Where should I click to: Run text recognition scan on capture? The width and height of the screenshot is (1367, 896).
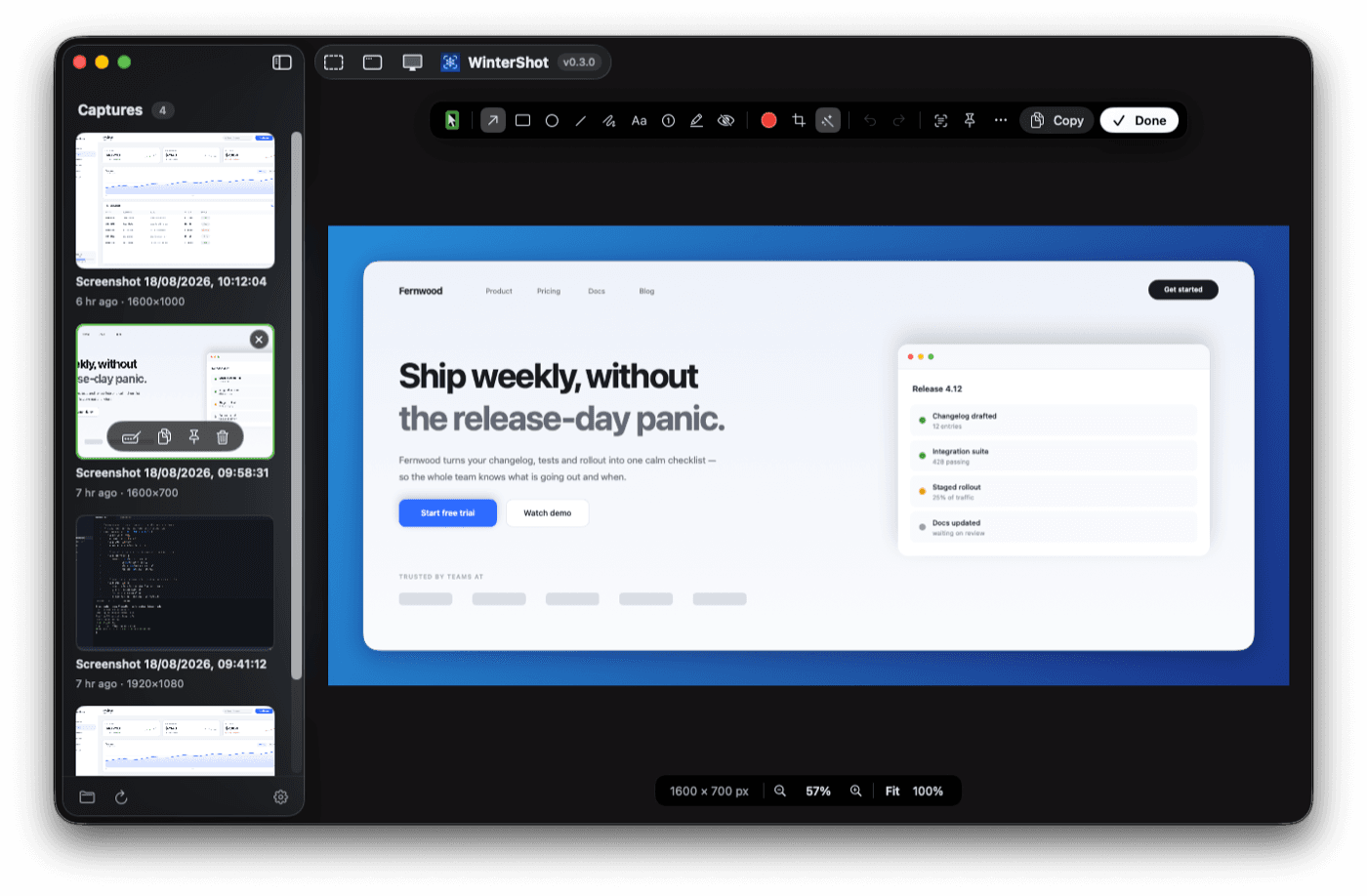(x=940, y=120)
